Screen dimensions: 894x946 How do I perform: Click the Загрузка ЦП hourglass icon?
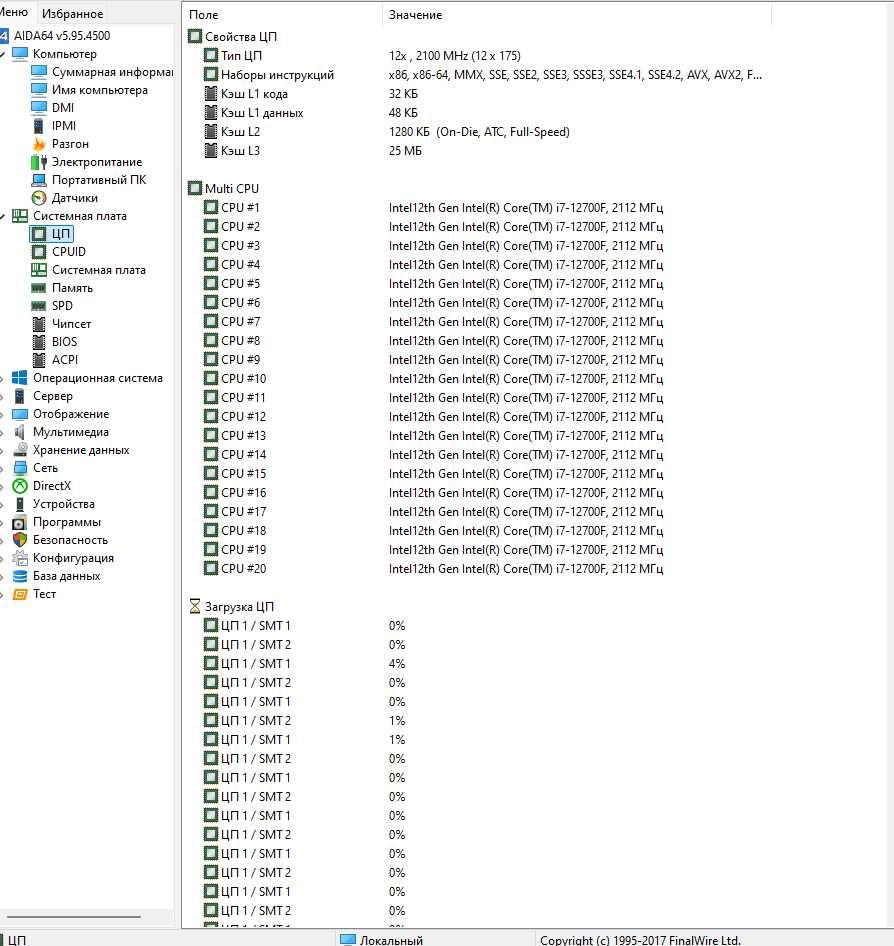coord(195,606)
